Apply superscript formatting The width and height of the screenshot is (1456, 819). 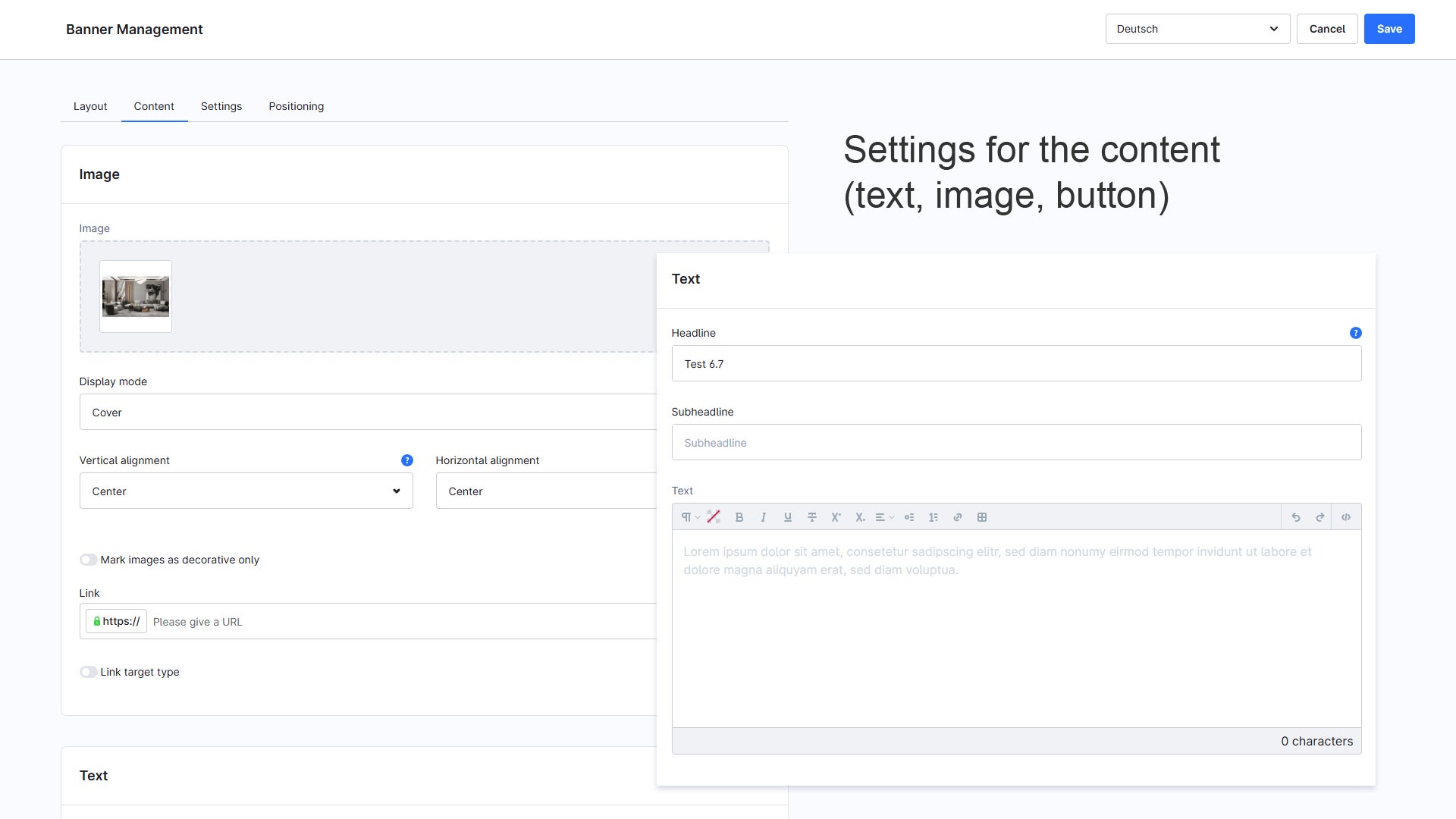tap(836, 517)
